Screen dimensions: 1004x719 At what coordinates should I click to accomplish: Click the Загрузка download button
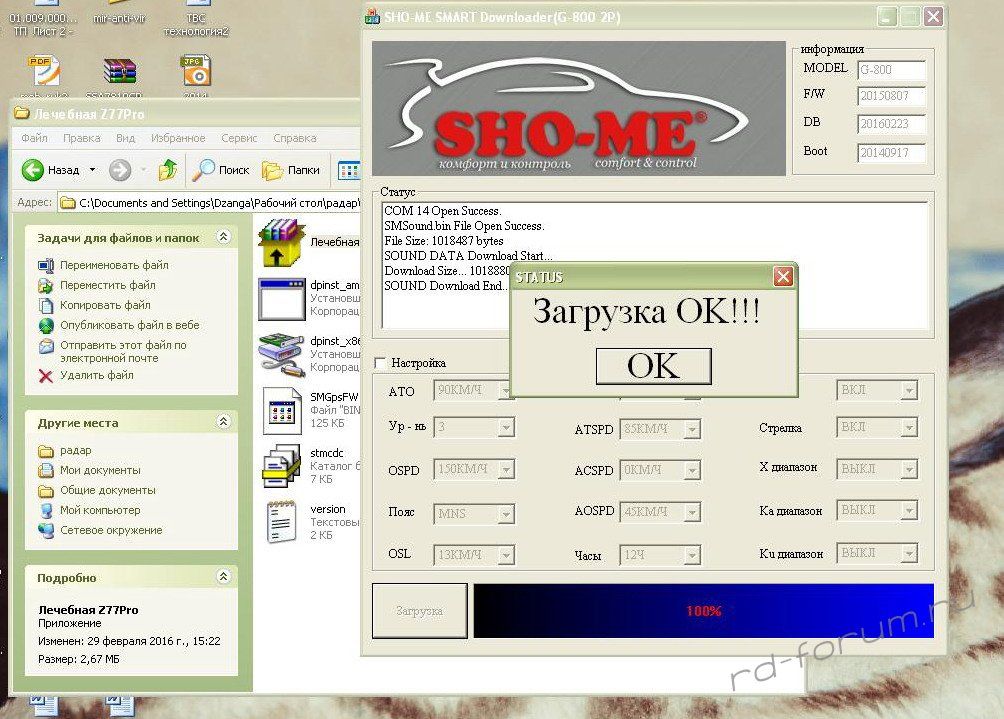[419, 611]
